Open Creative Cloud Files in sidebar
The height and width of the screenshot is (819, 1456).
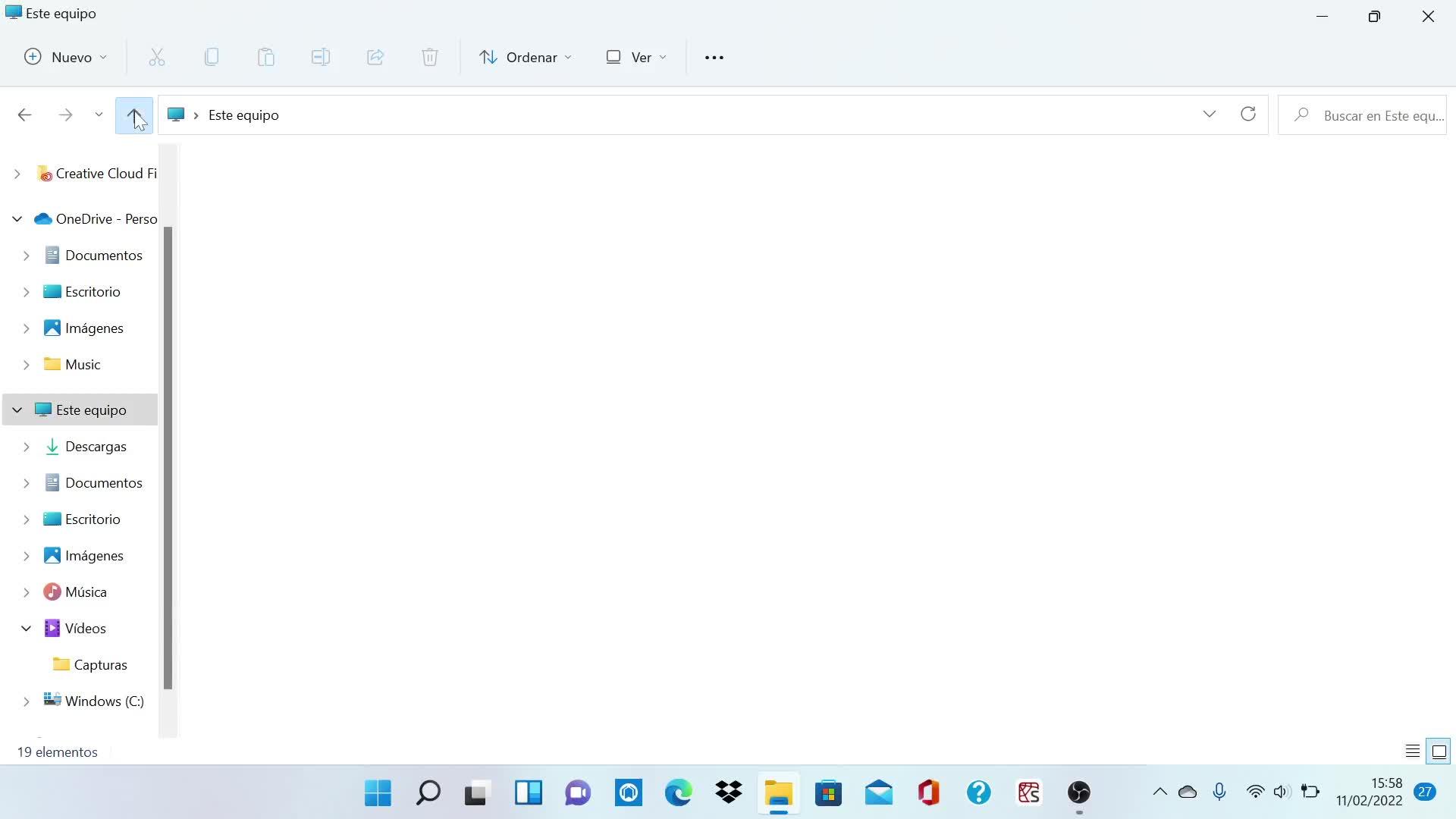[105, 174]
